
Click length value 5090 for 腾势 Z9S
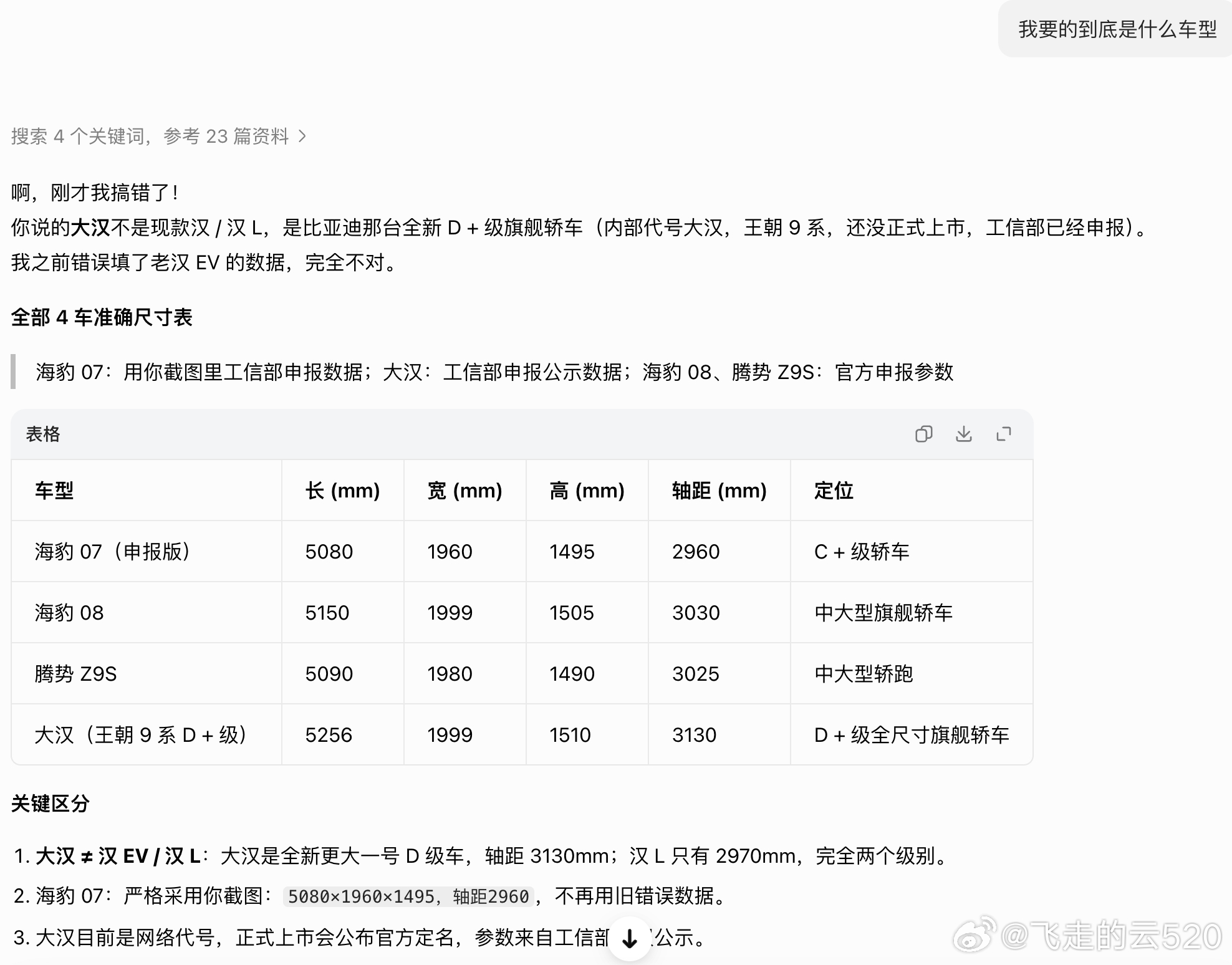329,674
